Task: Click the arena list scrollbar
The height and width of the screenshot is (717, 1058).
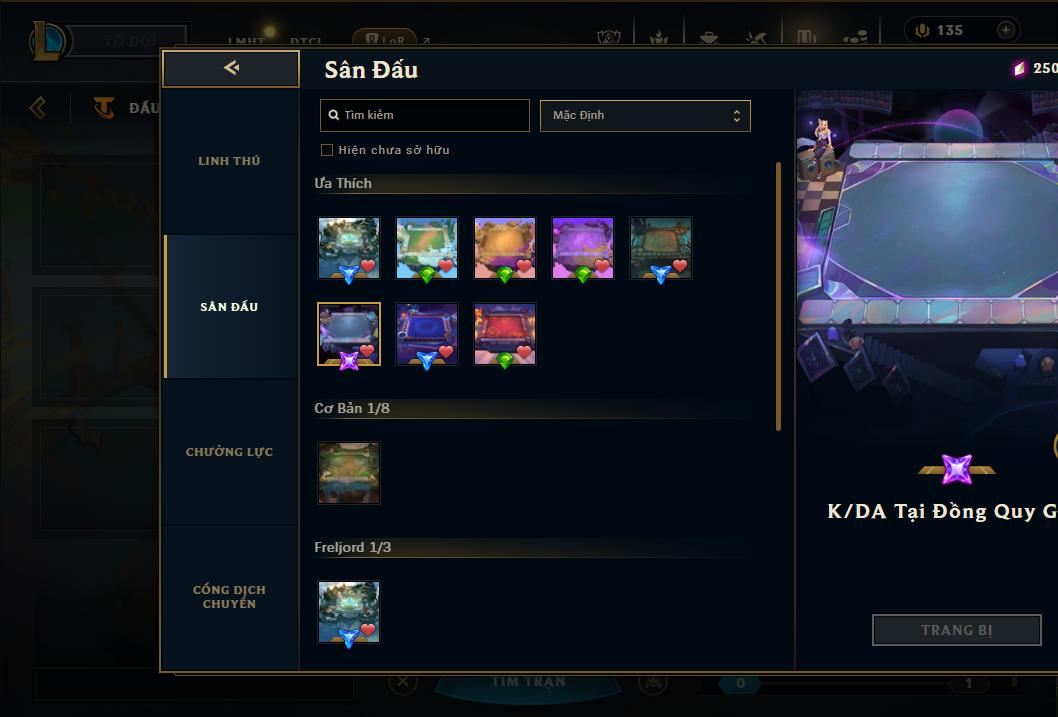Action: point(778,296)
